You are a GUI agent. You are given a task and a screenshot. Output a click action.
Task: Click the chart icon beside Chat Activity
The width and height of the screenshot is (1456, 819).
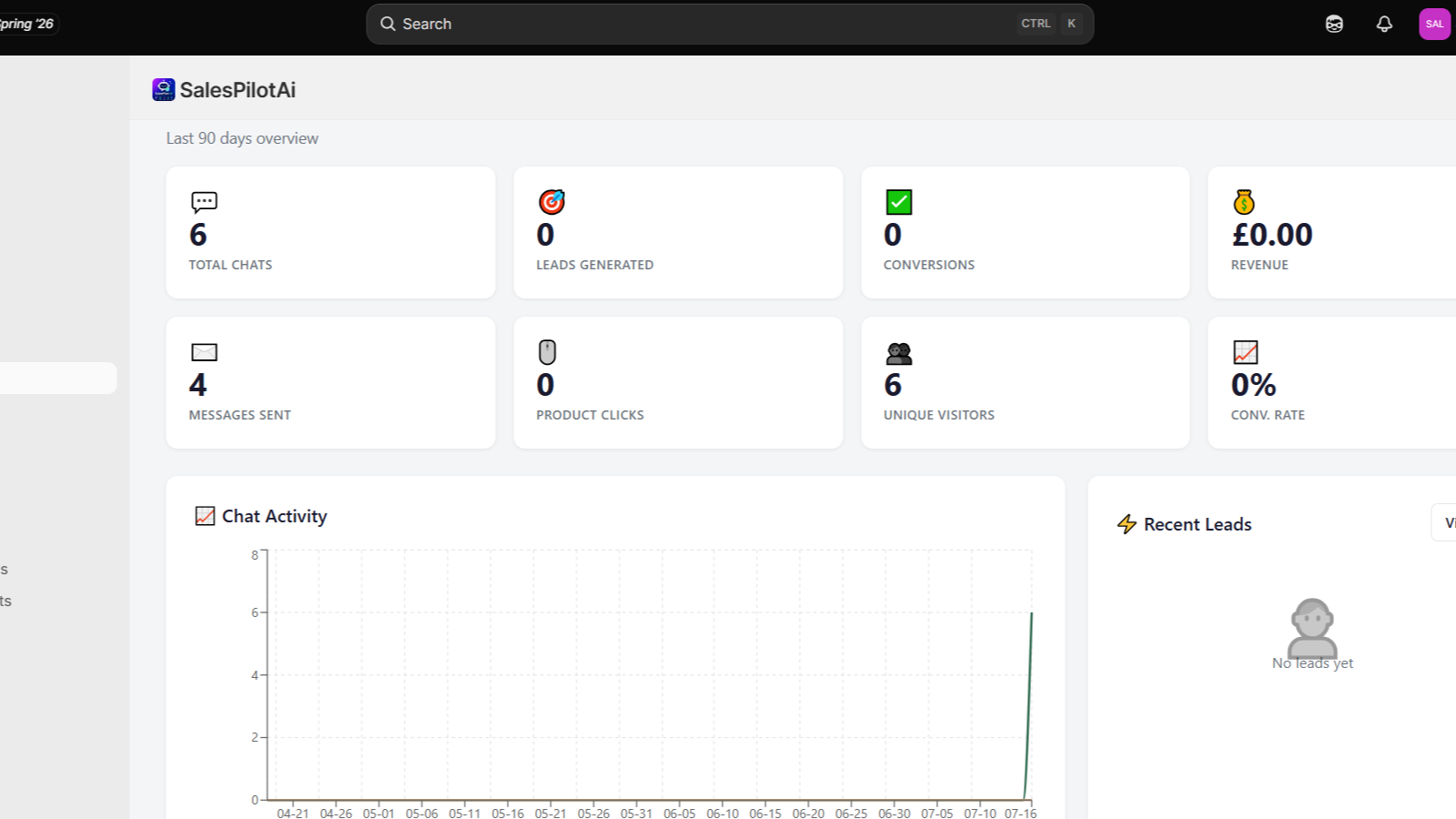(x=206, y=516)
